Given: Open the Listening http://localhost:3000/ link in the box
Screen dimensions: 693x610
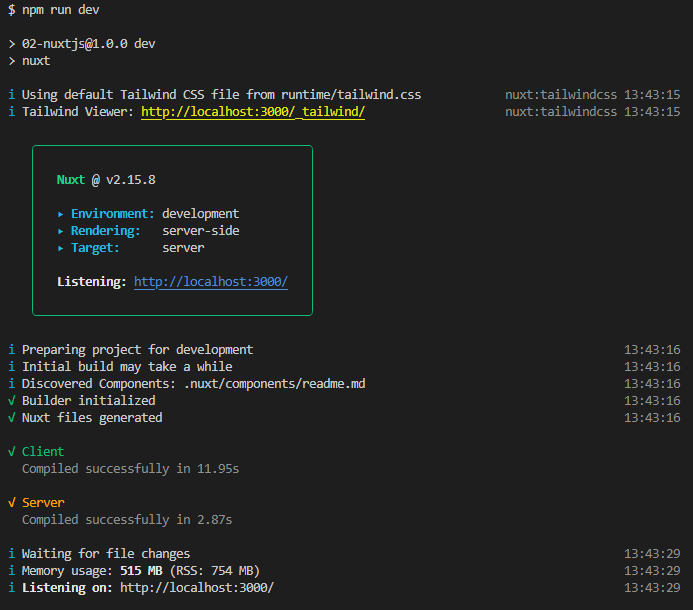Looking at the screenshot, I should 211,282.
